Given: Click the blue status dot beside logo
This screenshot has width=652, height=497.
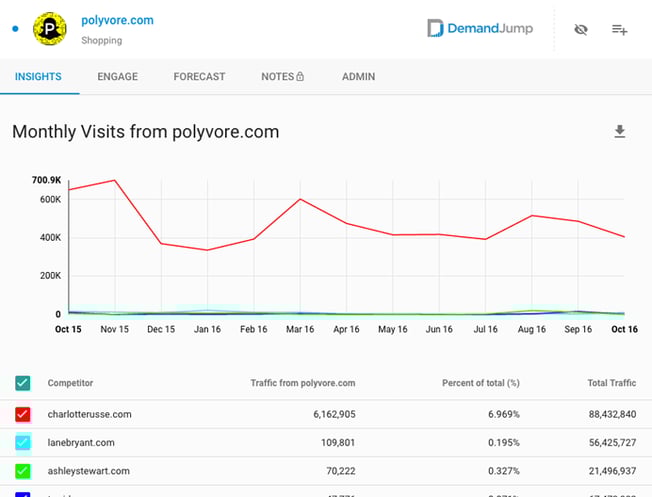Looking at the screenshot, I should 15,29.
